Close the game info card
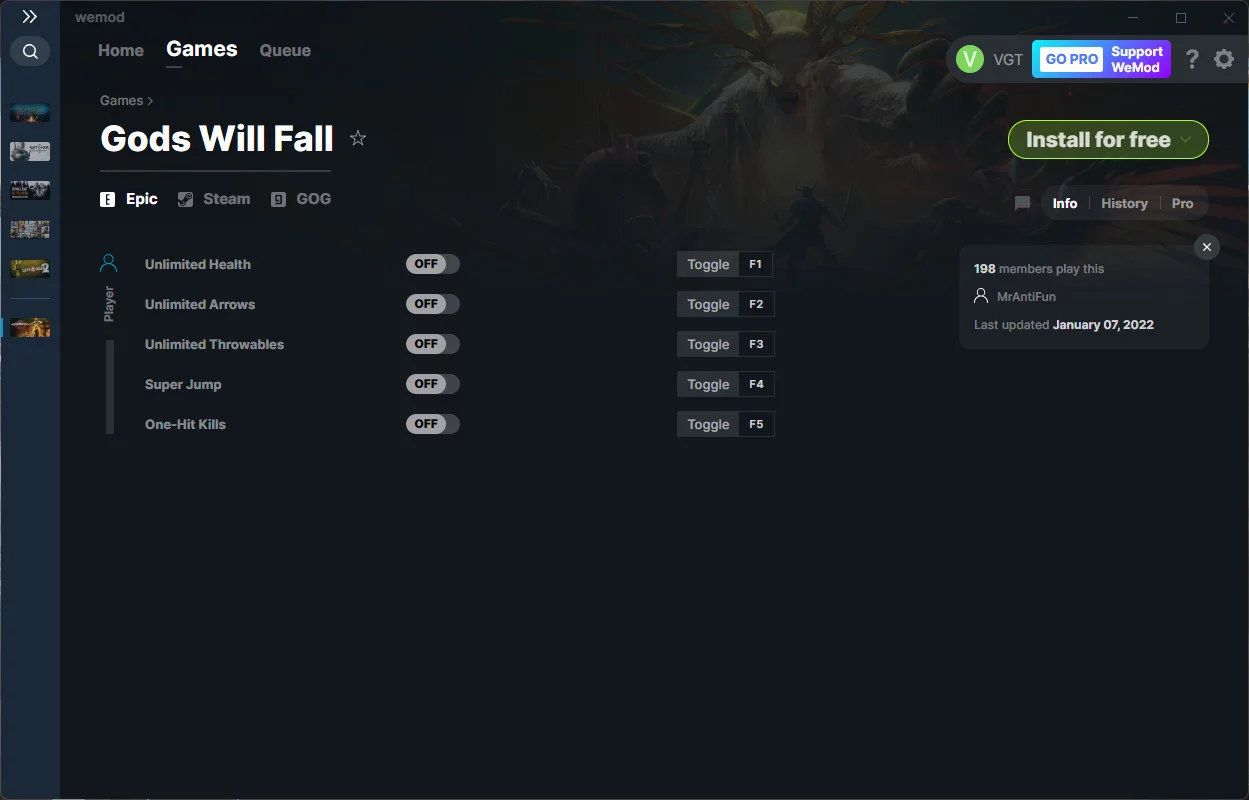1249x800 pixels. click(x=1207, y=247)
